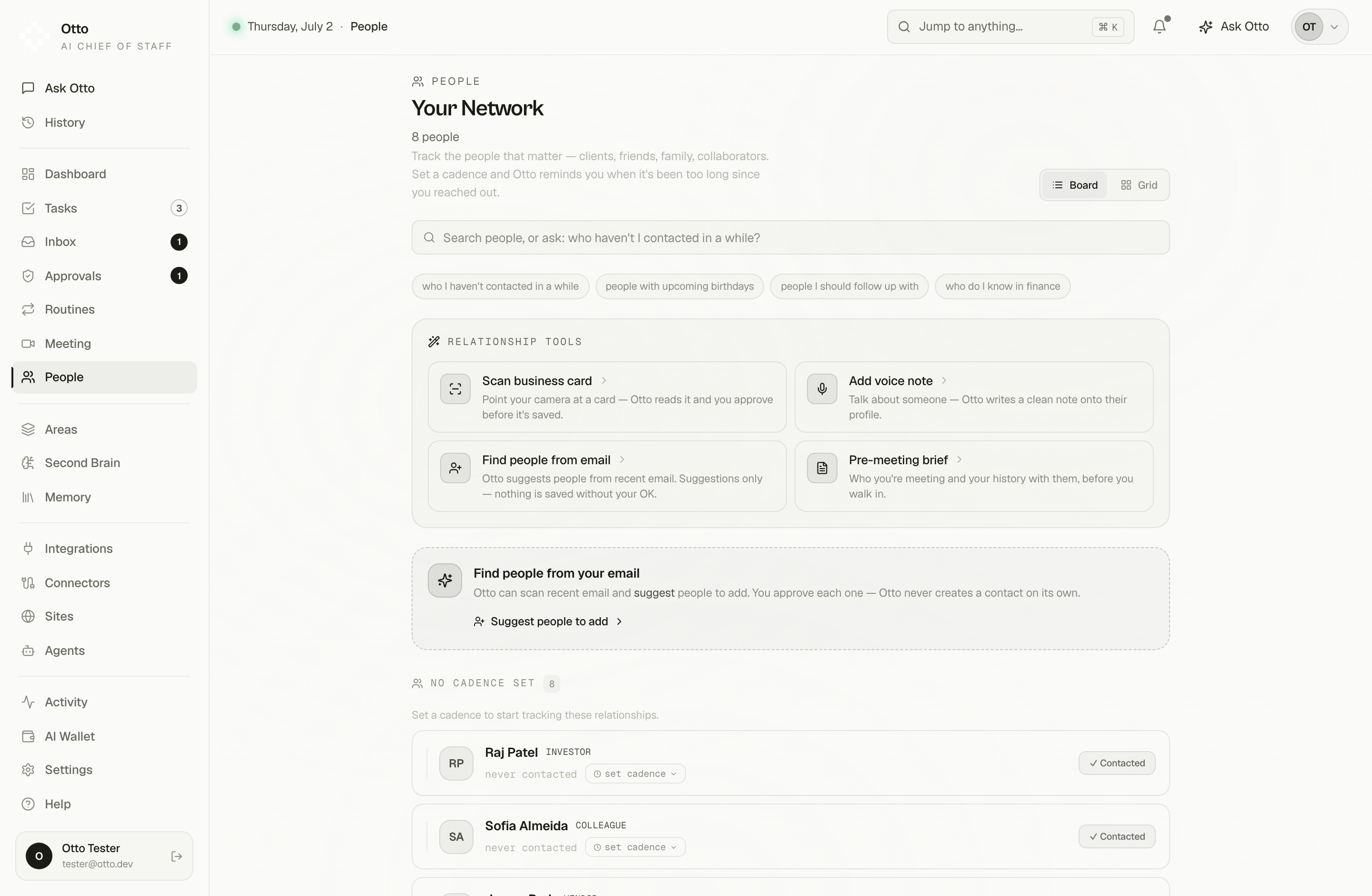Select 'who do I know in finance' chip

(x=1002, y=286)
